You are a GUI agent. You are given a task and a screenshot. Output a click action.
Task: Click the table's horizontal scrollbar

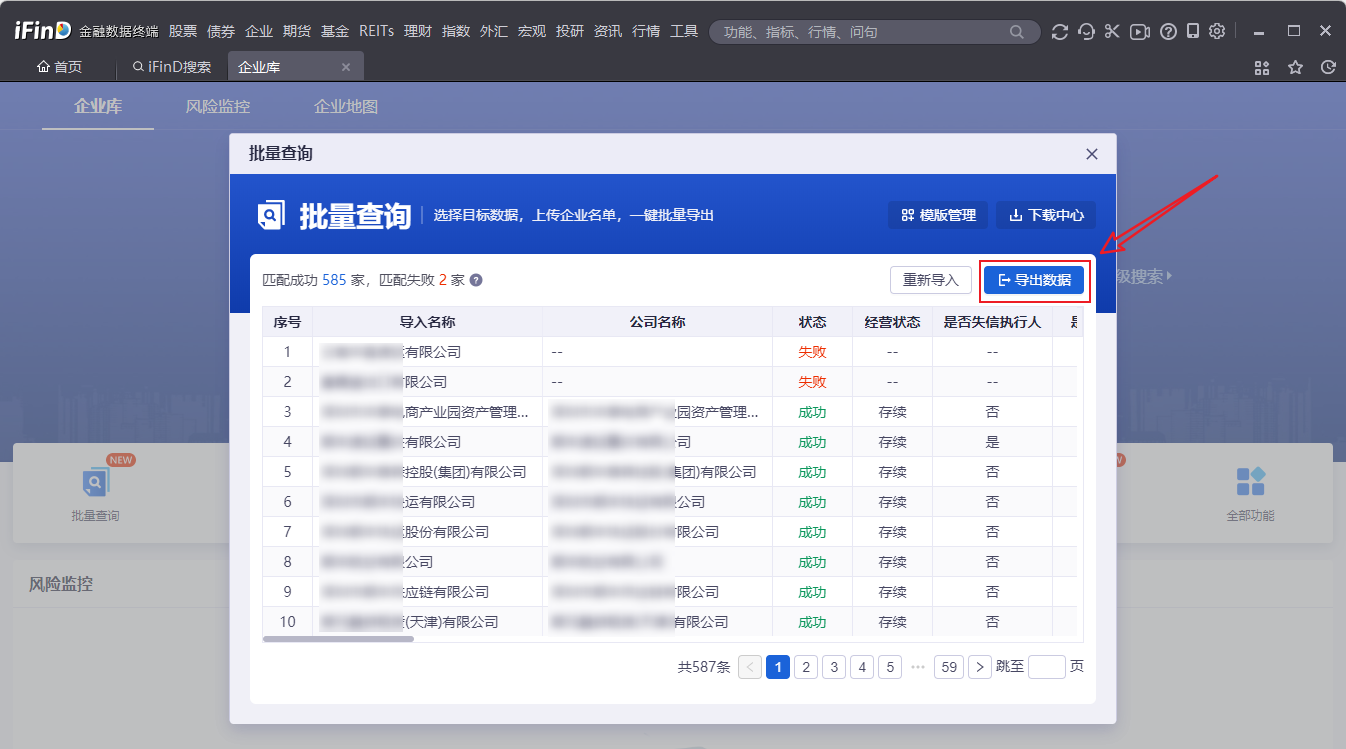(x=338, y=638)
